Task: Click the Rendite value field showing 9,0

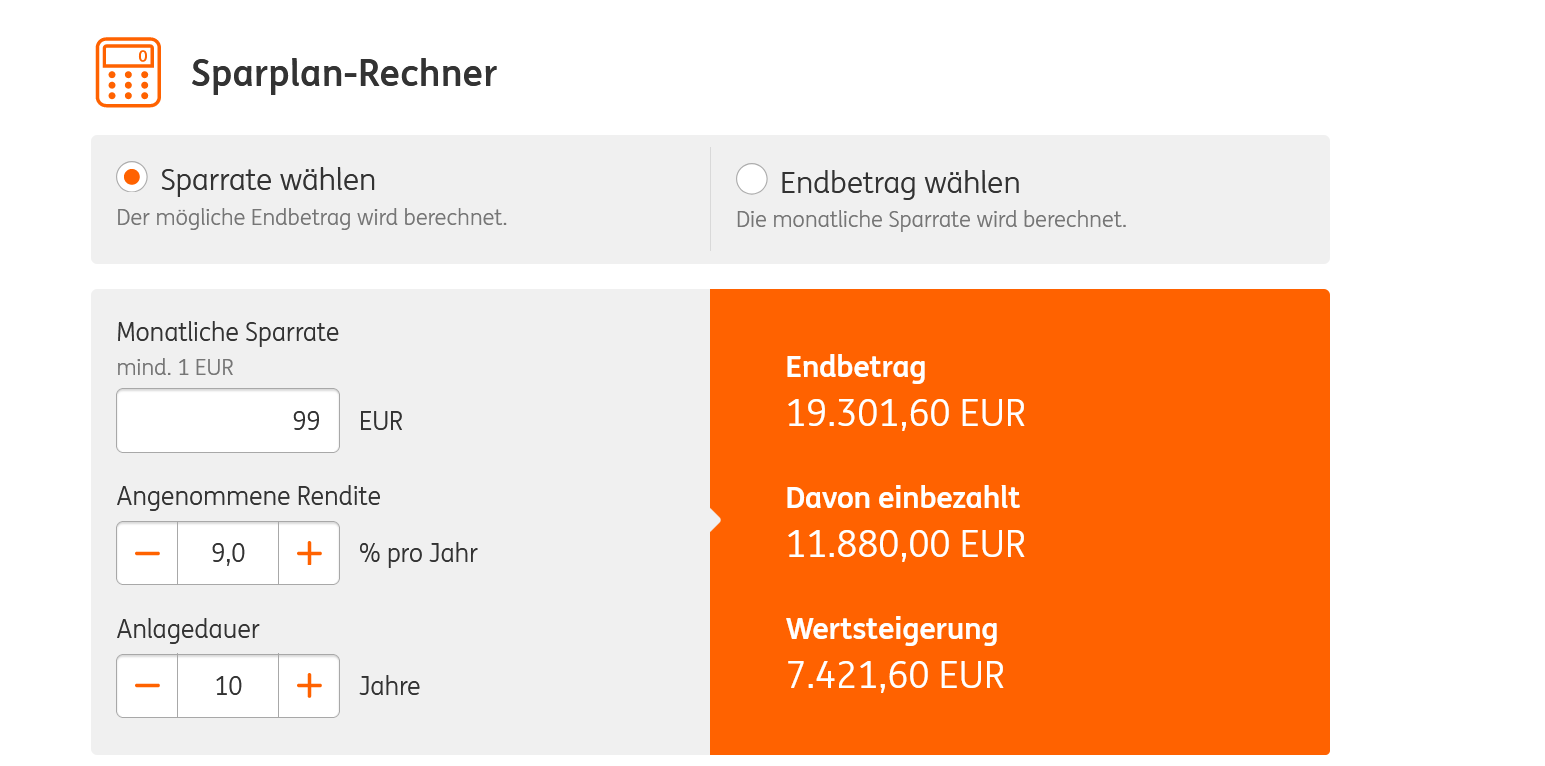Action: point(228,553)
